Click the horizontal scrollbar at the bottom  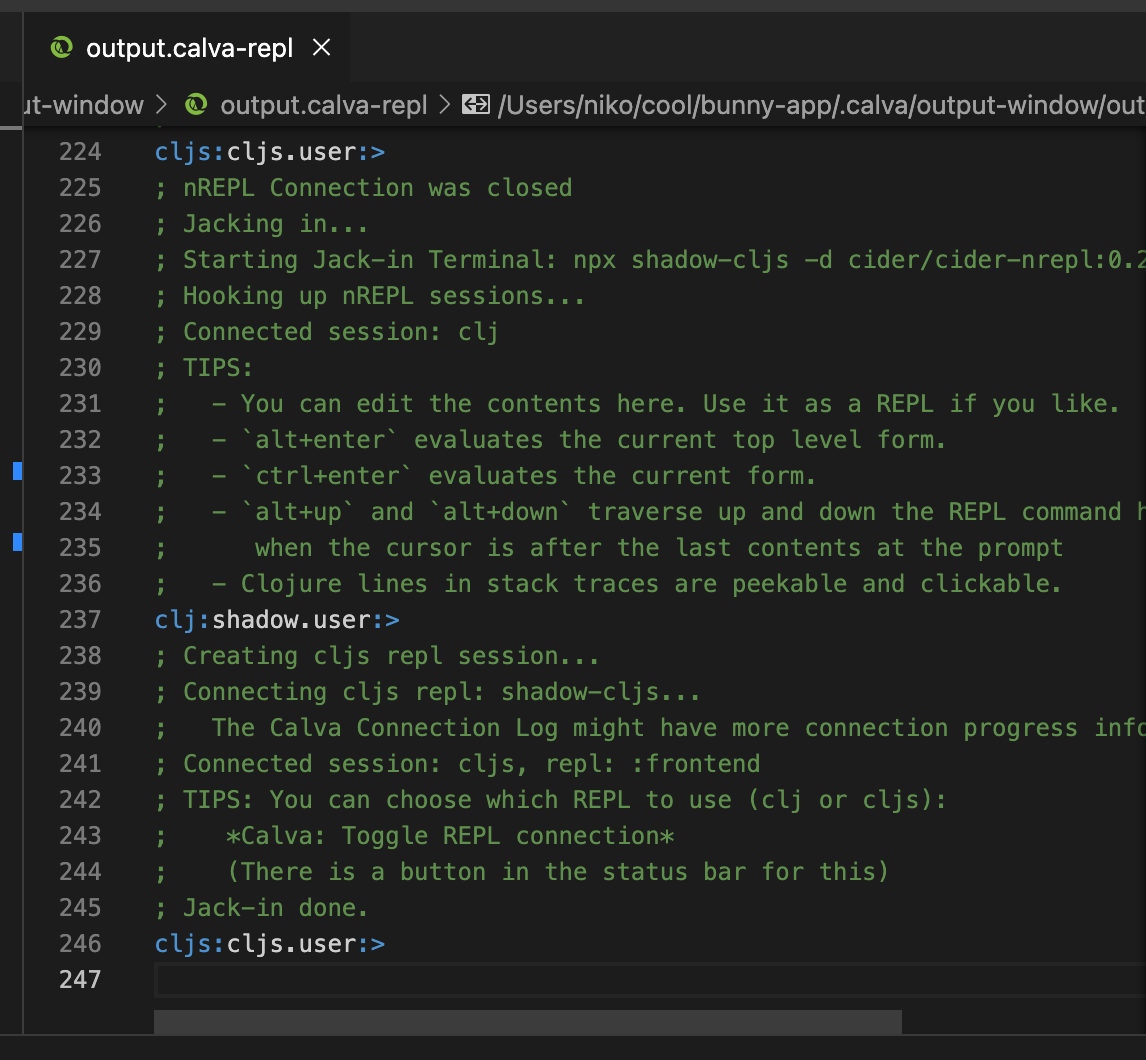point(527,1021)
